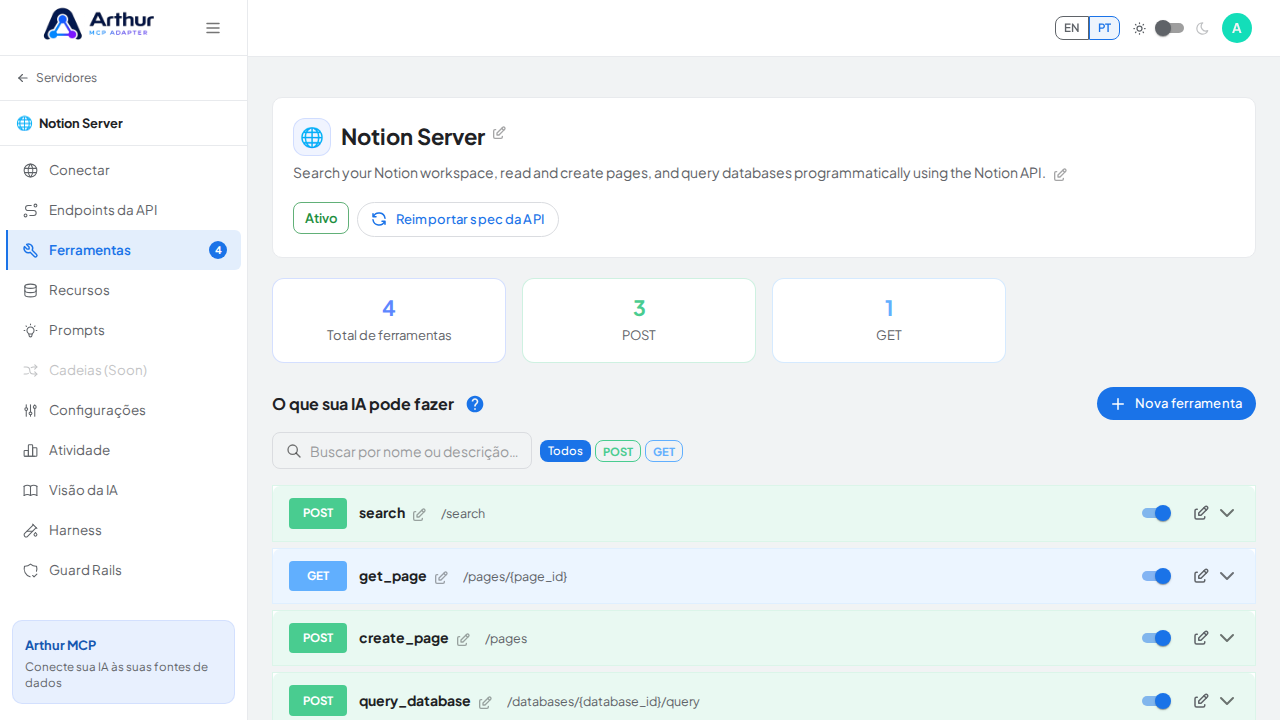Click the Guard Rails shield icon
Viewport: 1280px width, 720px height.
pos(31,570)
